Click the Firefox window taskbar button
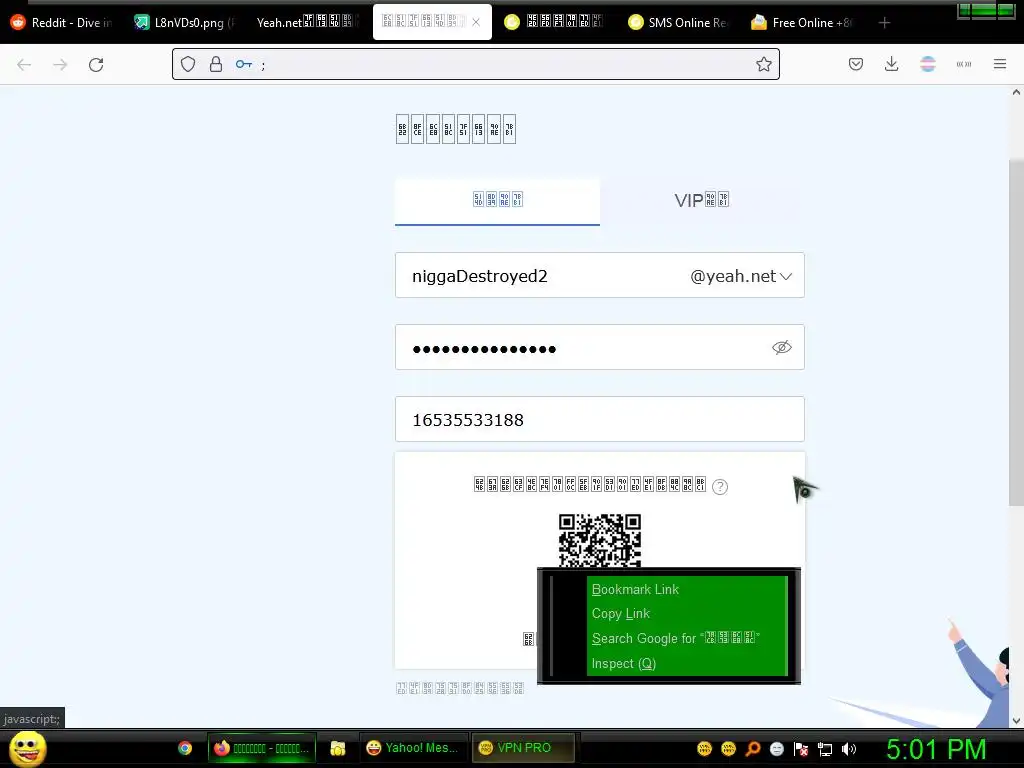Viewport: 1024px width, 768px height. (263, 748)
